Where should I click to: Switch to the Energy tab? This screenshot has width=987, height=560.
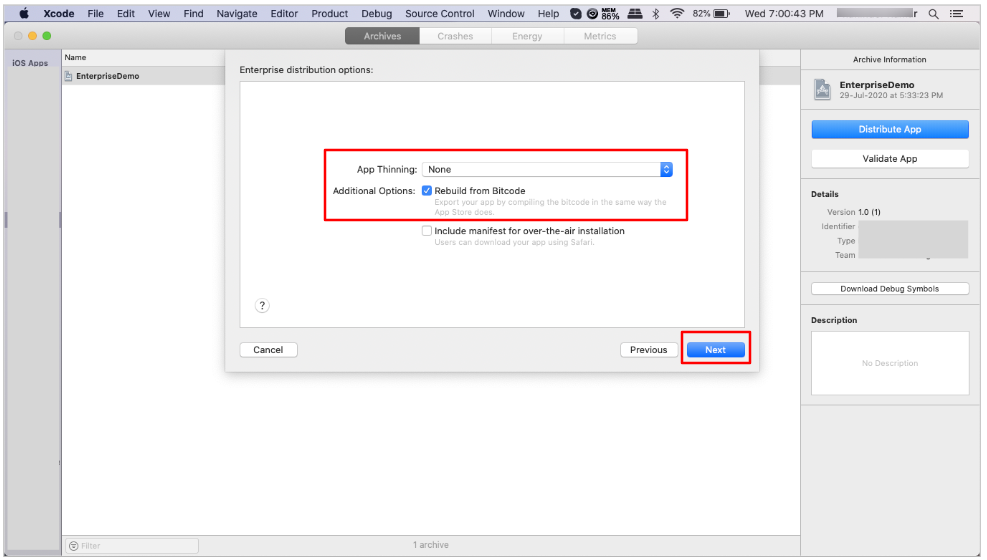pos(527,36)
